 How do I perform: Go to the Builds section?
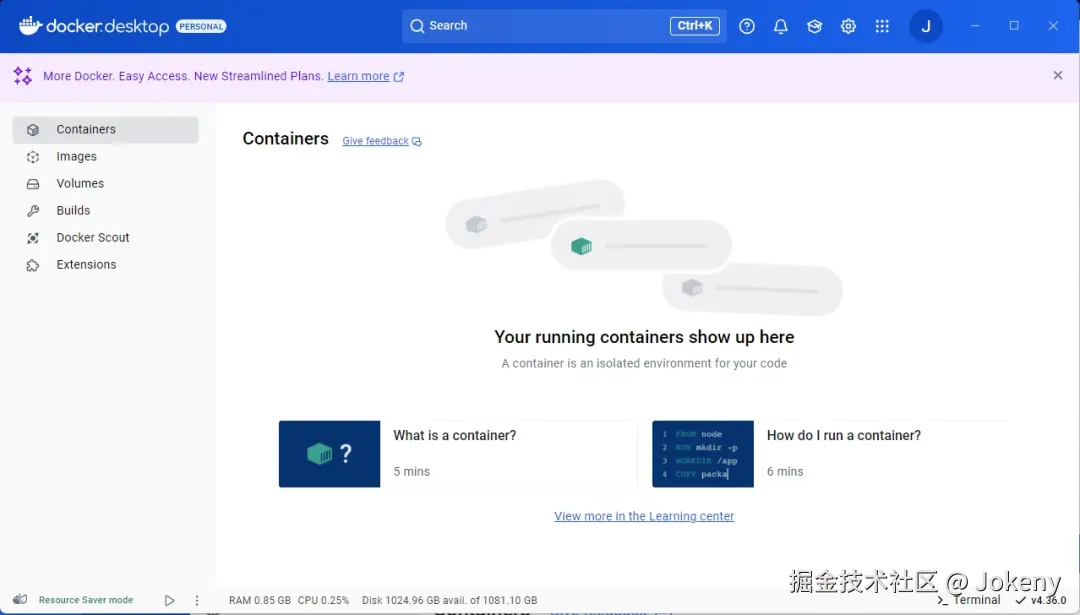pos(105,211)
